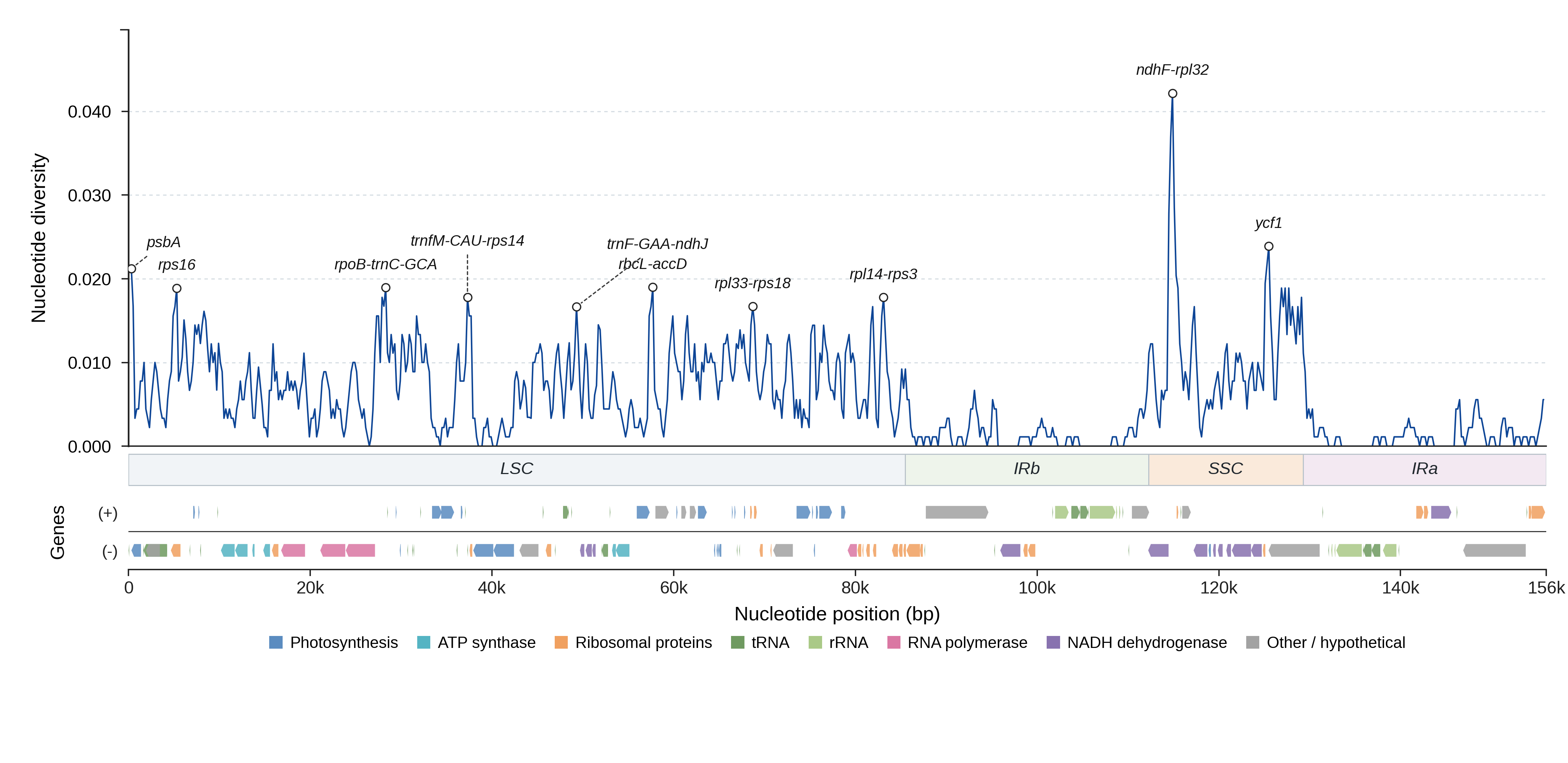Select the LSC region bar
The image size is (1568, 763).
coord(517,469)
